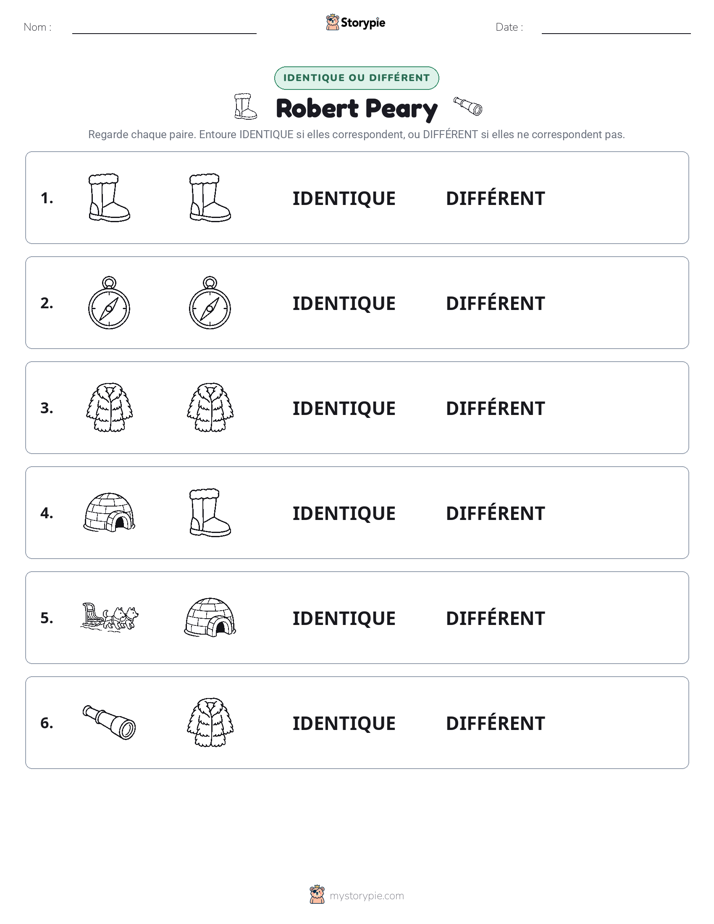
Task: Select the spyglass telescope in row 6
Action: click(109, 722)
